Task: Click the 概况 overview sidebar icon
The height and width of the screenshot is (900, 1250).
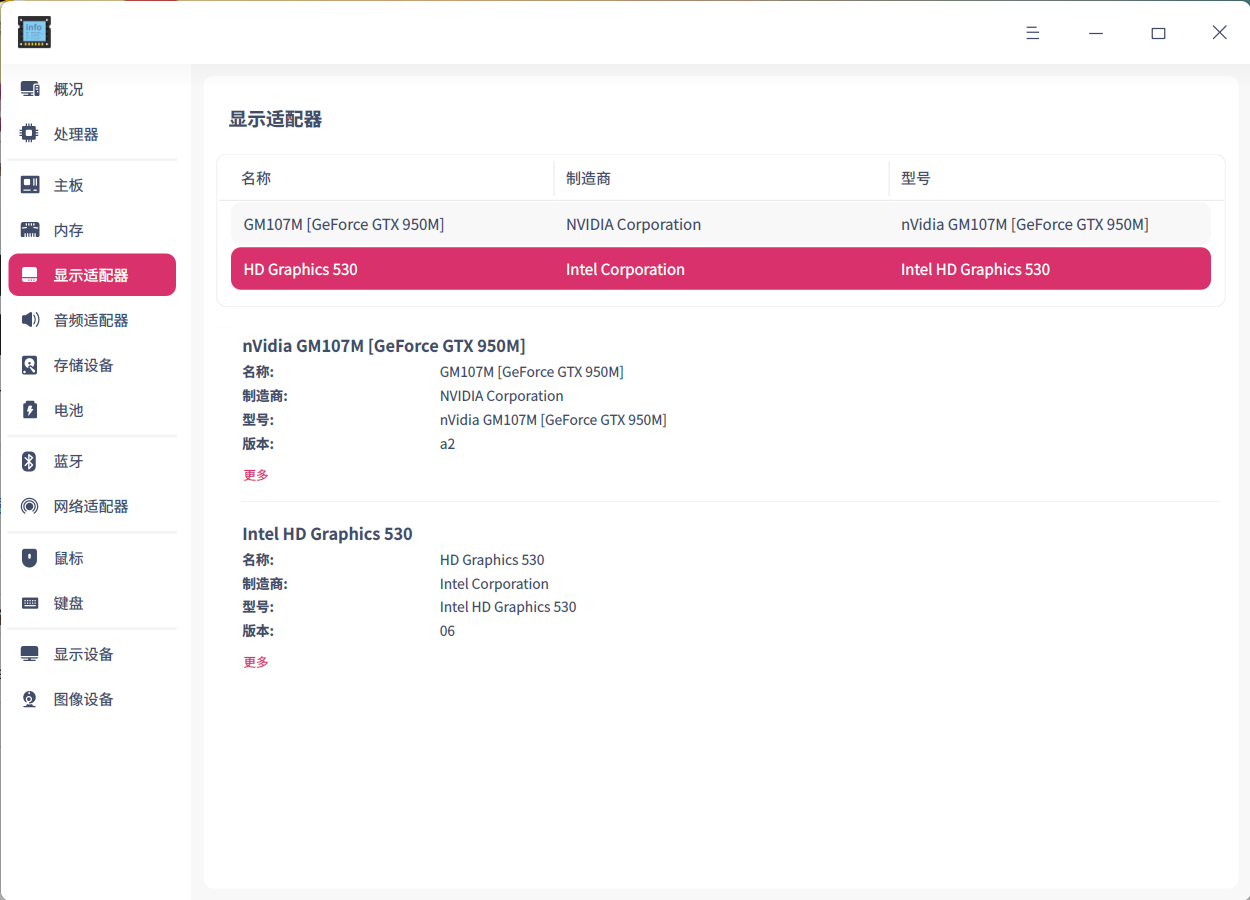Action: [30, 89]
